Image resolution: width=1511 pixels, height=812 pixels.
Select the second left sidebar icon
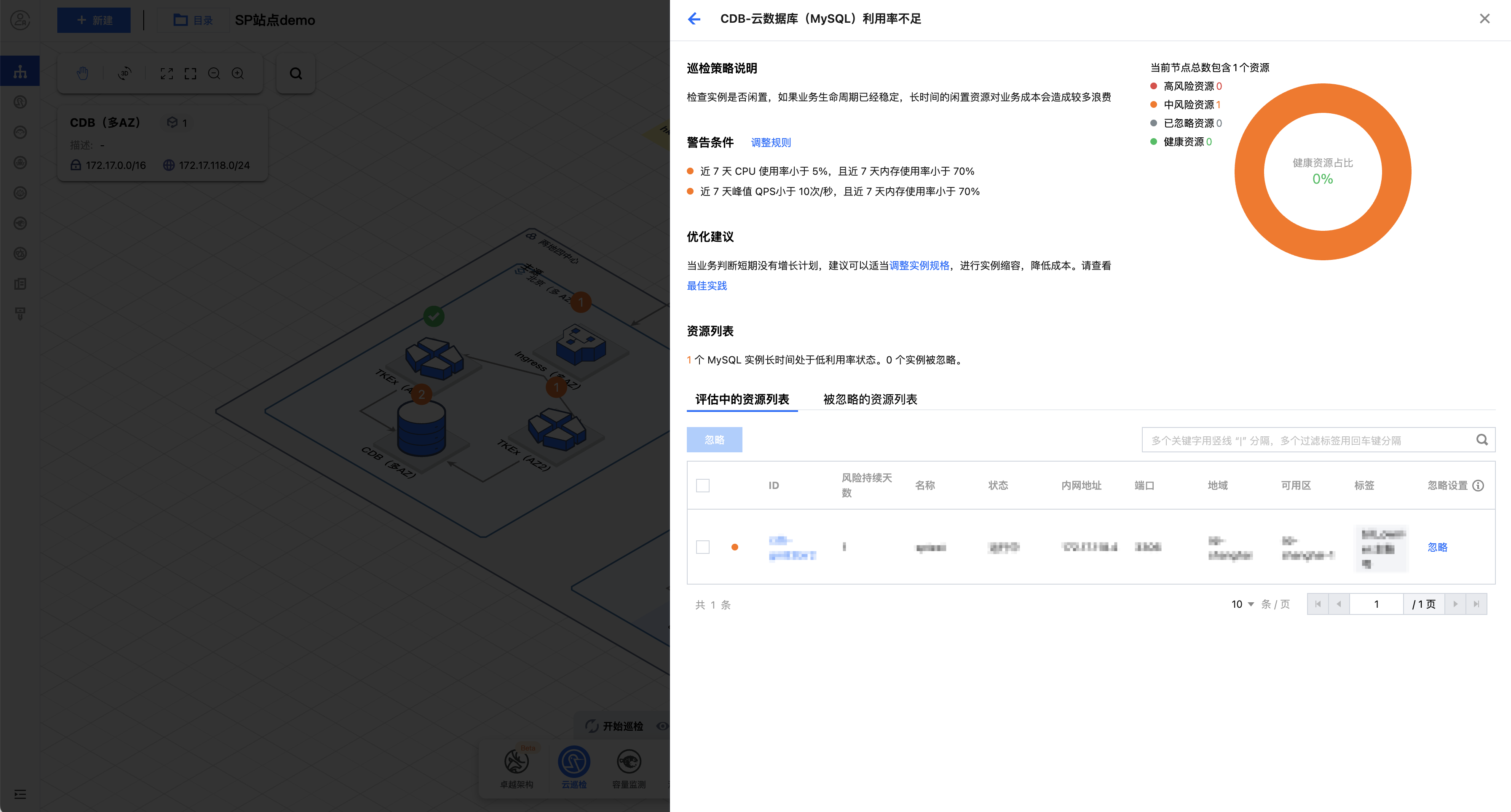click(20, 102)
